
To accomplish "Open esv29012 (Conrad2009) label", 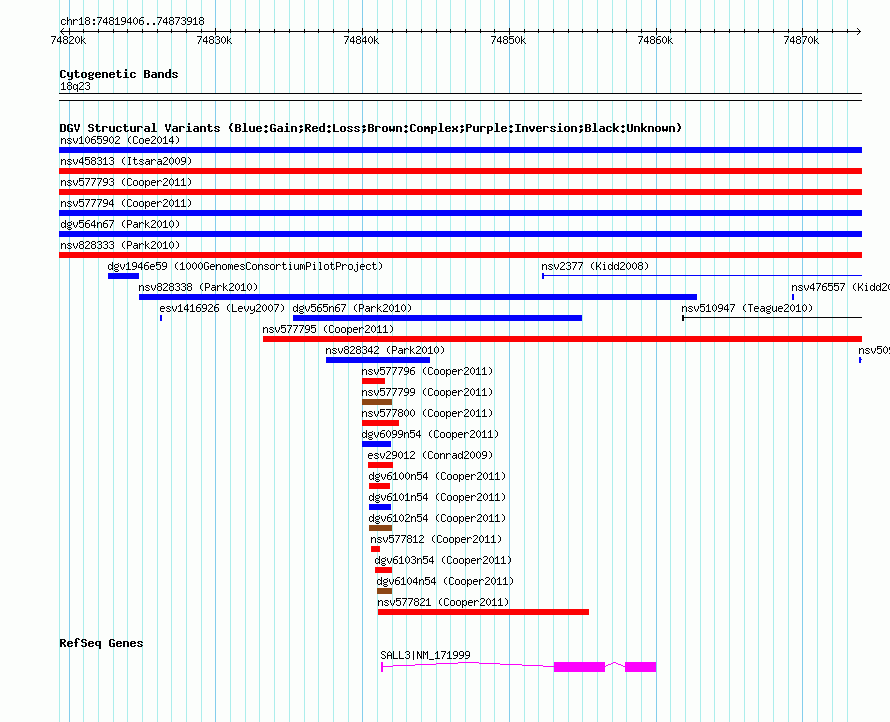I will pos(430,455).
